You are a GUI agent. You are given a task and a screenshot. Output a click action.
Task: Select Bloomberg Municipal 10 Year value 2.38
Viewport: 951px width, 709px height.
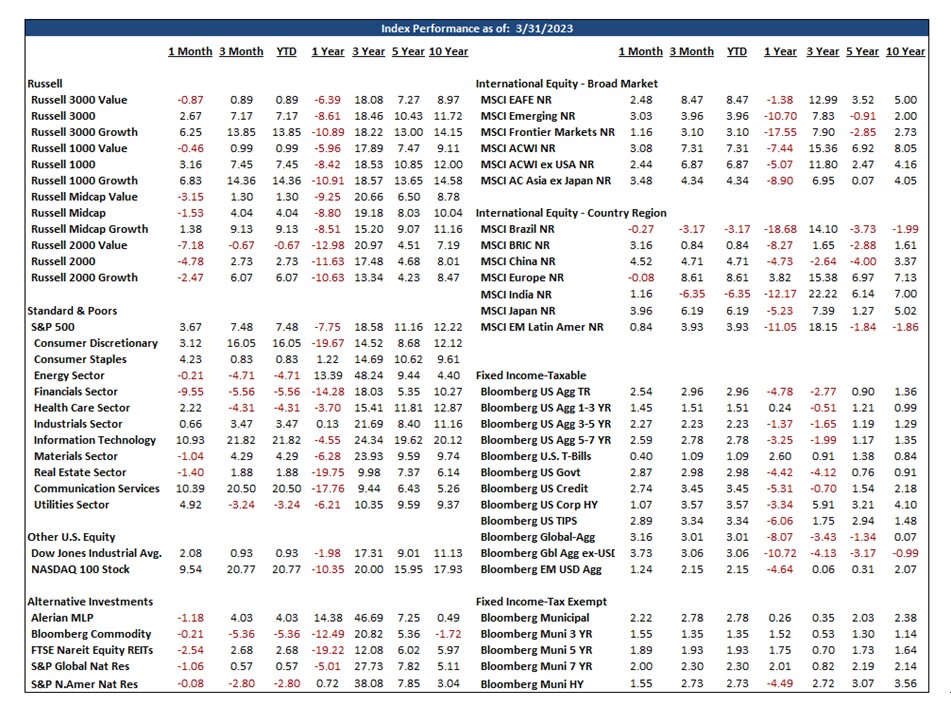pyautogui.click(x=906, y=618)
